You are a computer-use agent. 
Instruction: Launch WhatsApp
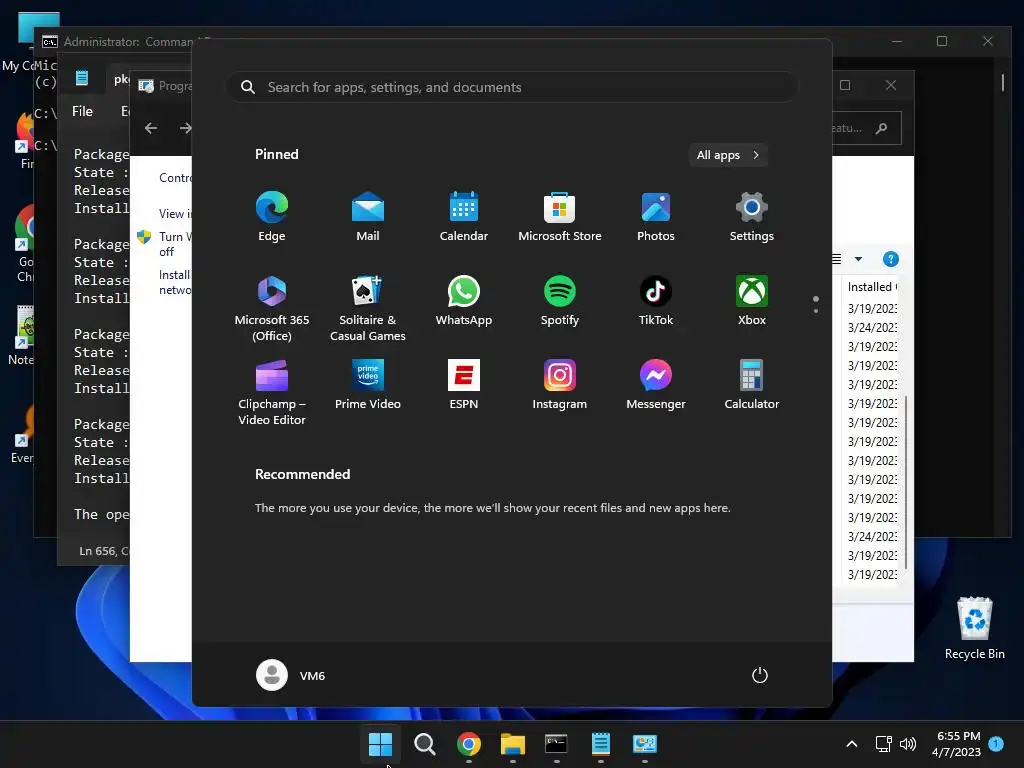(464, 300)
